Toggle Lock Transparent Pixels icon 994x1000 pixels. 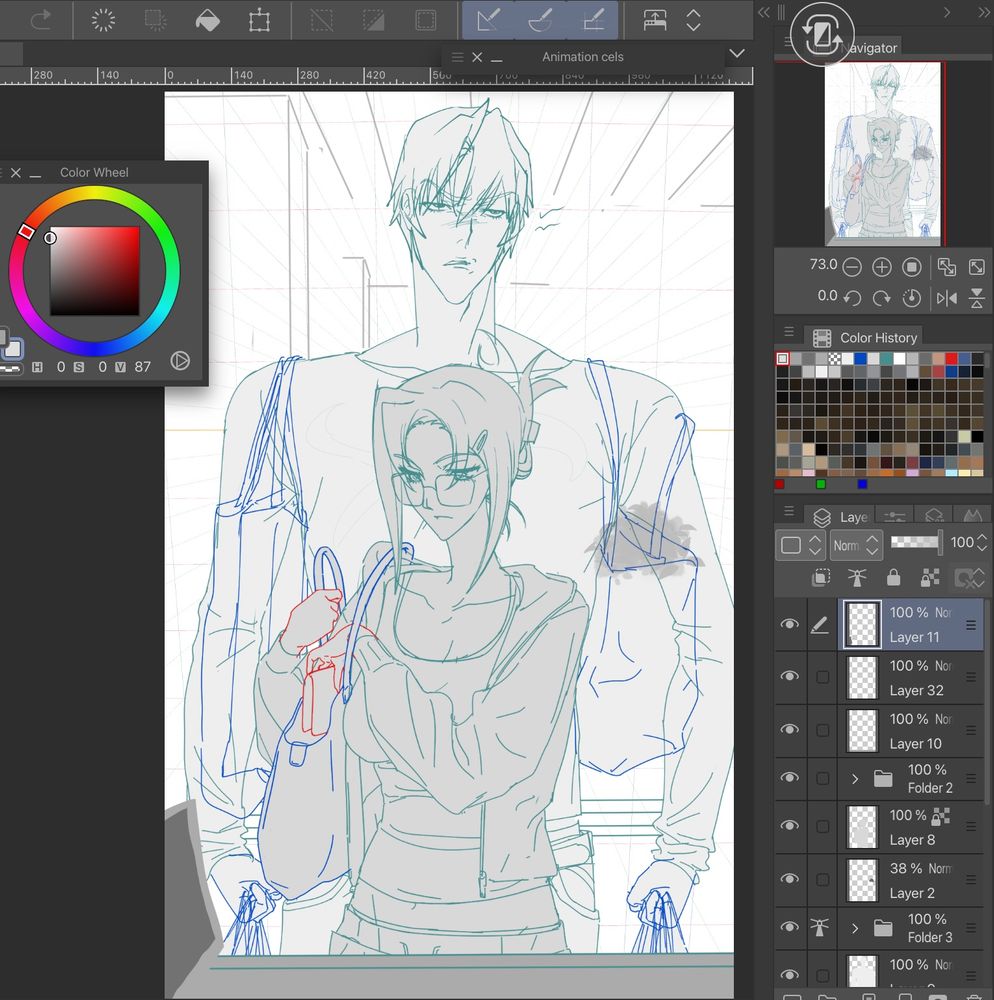(x=930, y=578)
